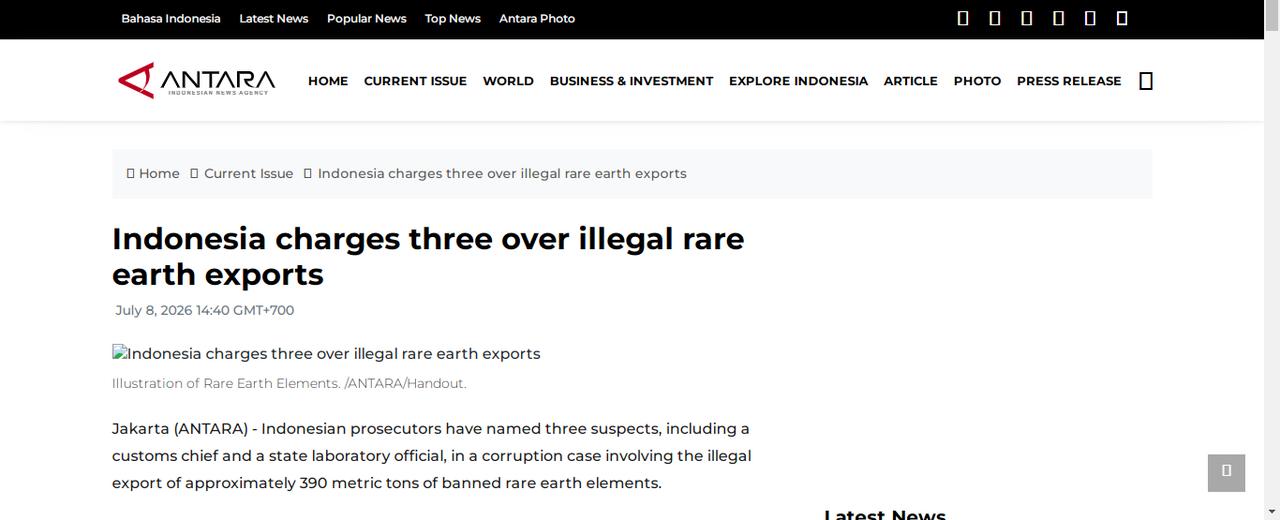
Task: Open the ARTICLE navigation item
Action: [x=911, y=81]
